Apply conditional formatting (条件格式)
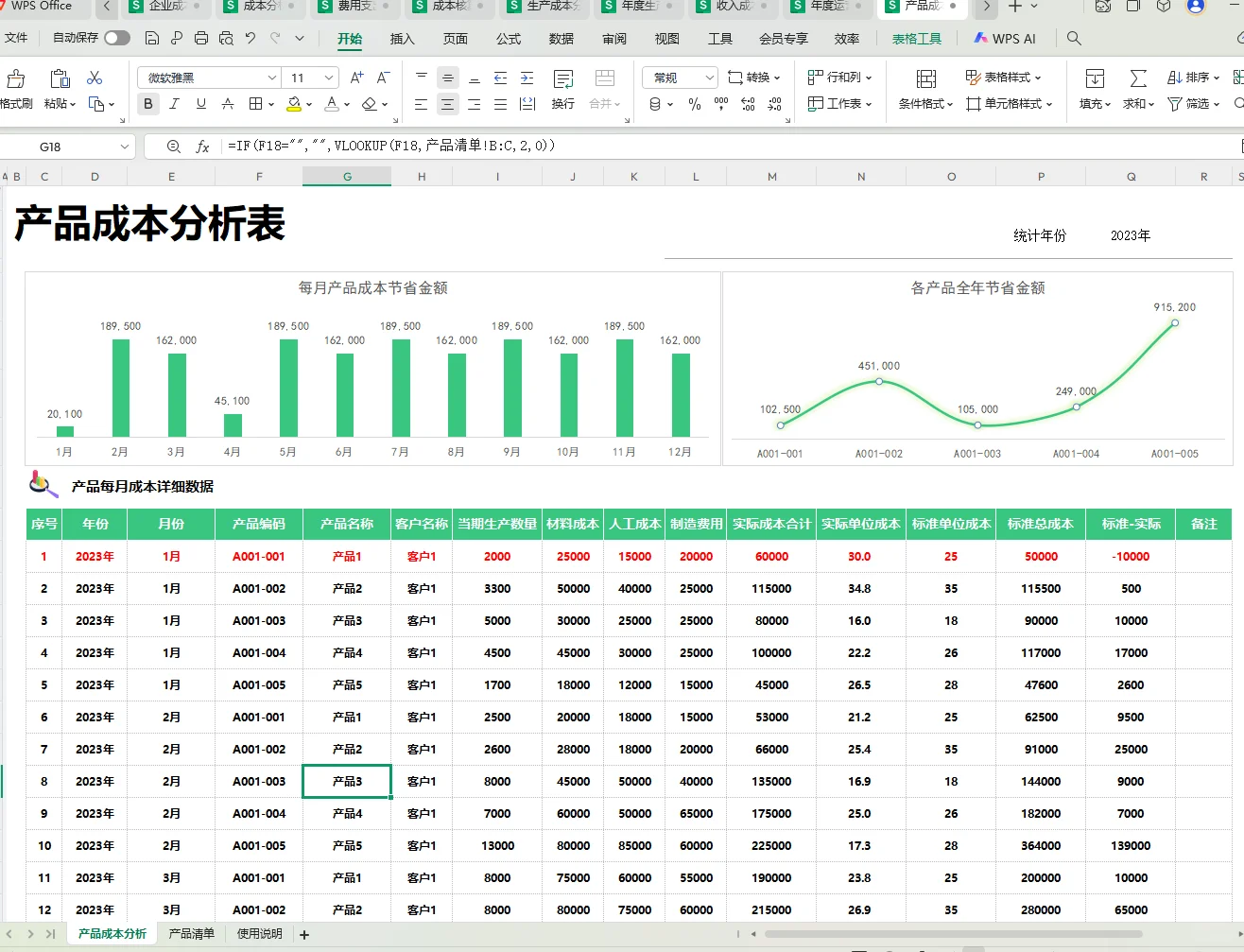 pos(924,104)
